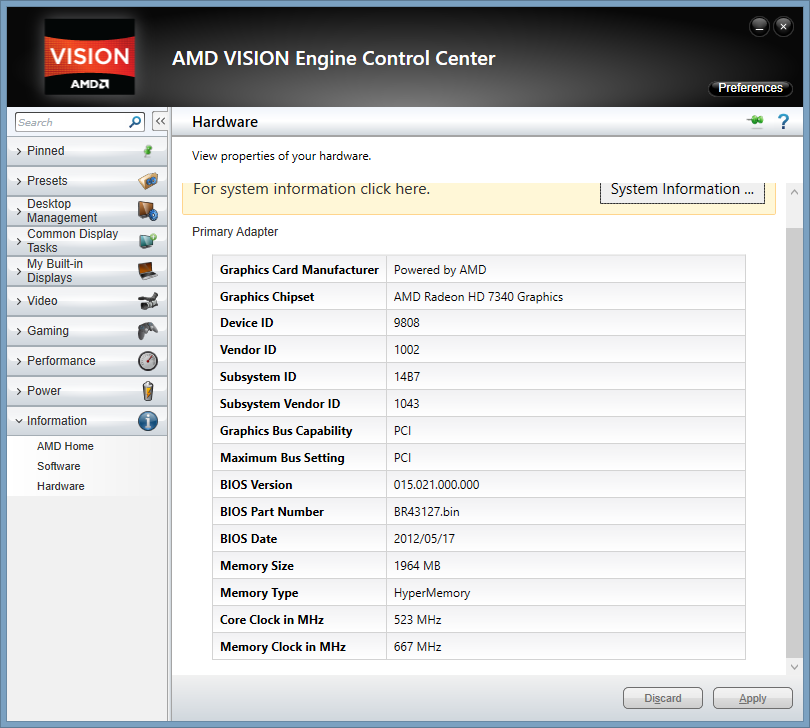810x728 pixels.
Task: Expand the Power section
Action: pyautogui.click(x=87, y=391)
